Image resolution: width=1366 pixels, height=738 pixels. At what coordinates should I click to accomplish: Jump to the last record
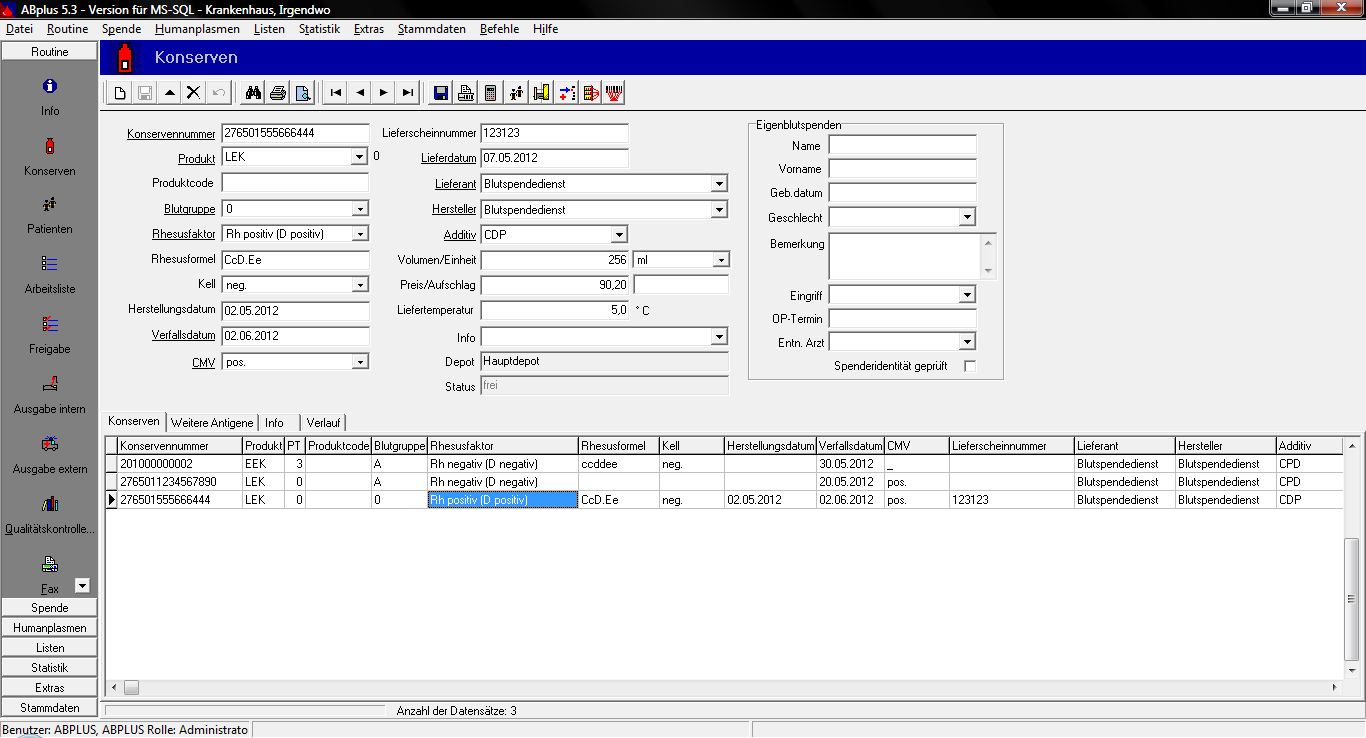pos(407,93)
